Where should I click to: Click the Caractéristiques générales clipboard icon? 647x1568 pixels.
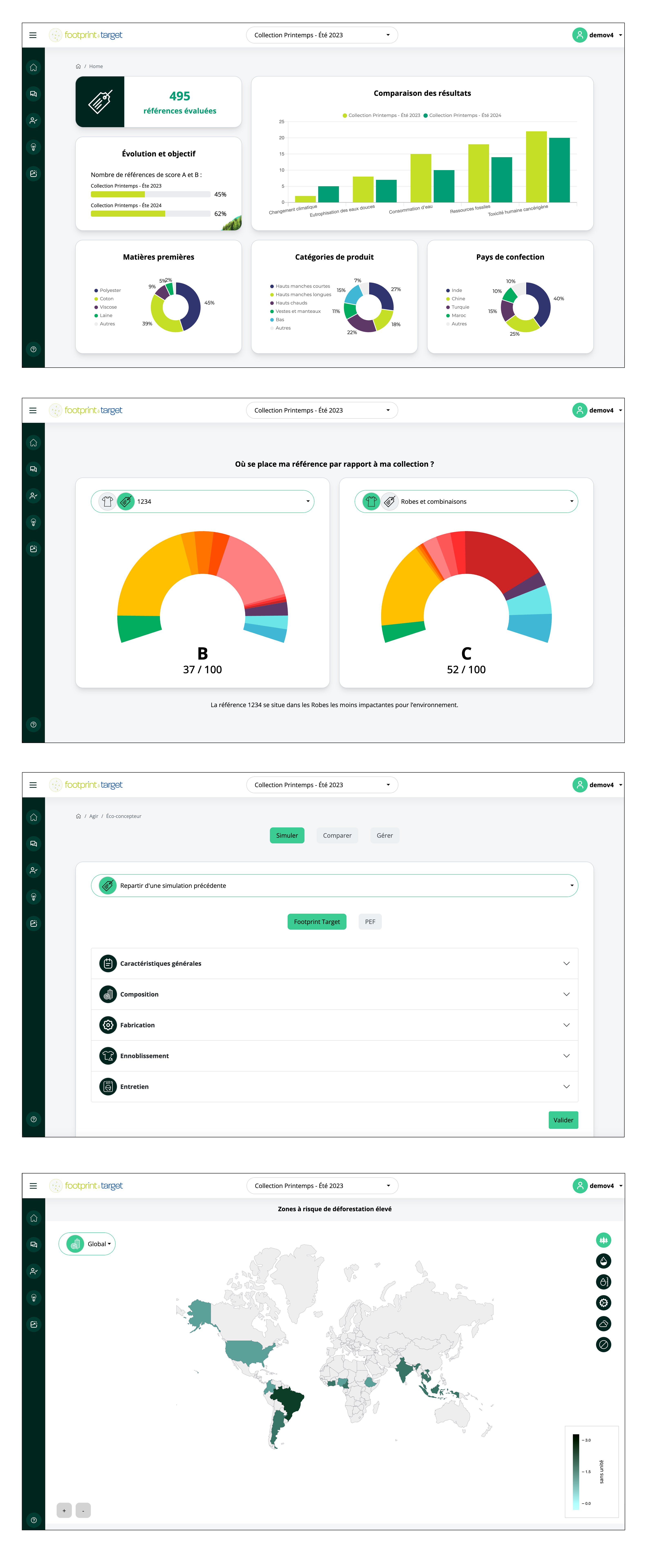point(108,964)
